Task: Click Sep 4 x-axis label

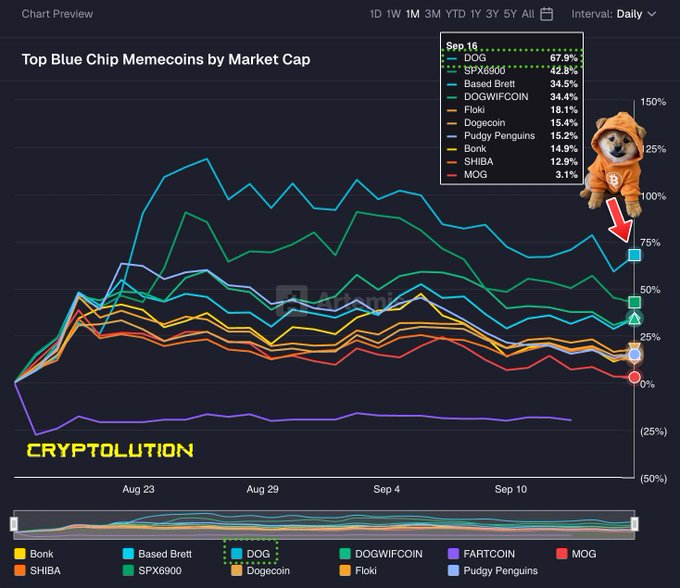Action: (386, 490)
